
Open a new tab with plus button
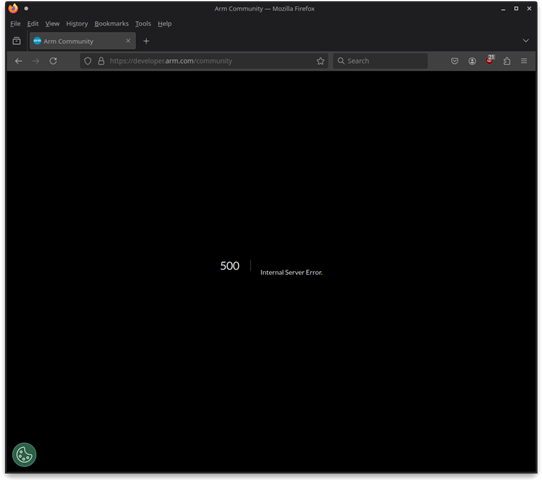(x=146, y=41)
